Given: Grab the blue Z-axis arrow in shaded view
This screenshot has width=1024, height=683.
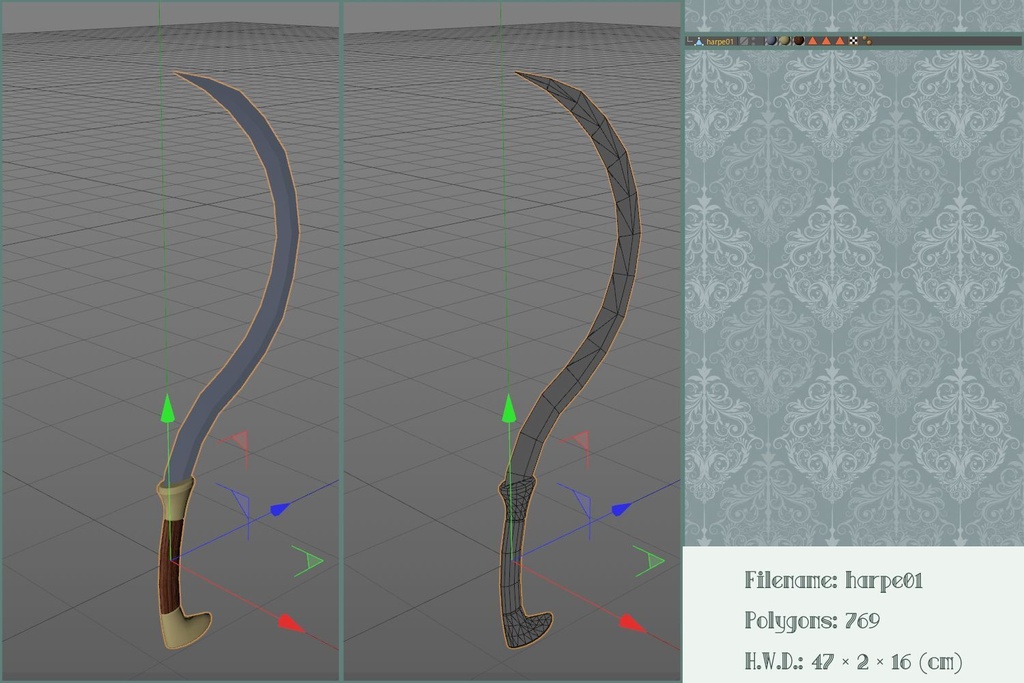Looking at the screenshot, I should [281, 509].
